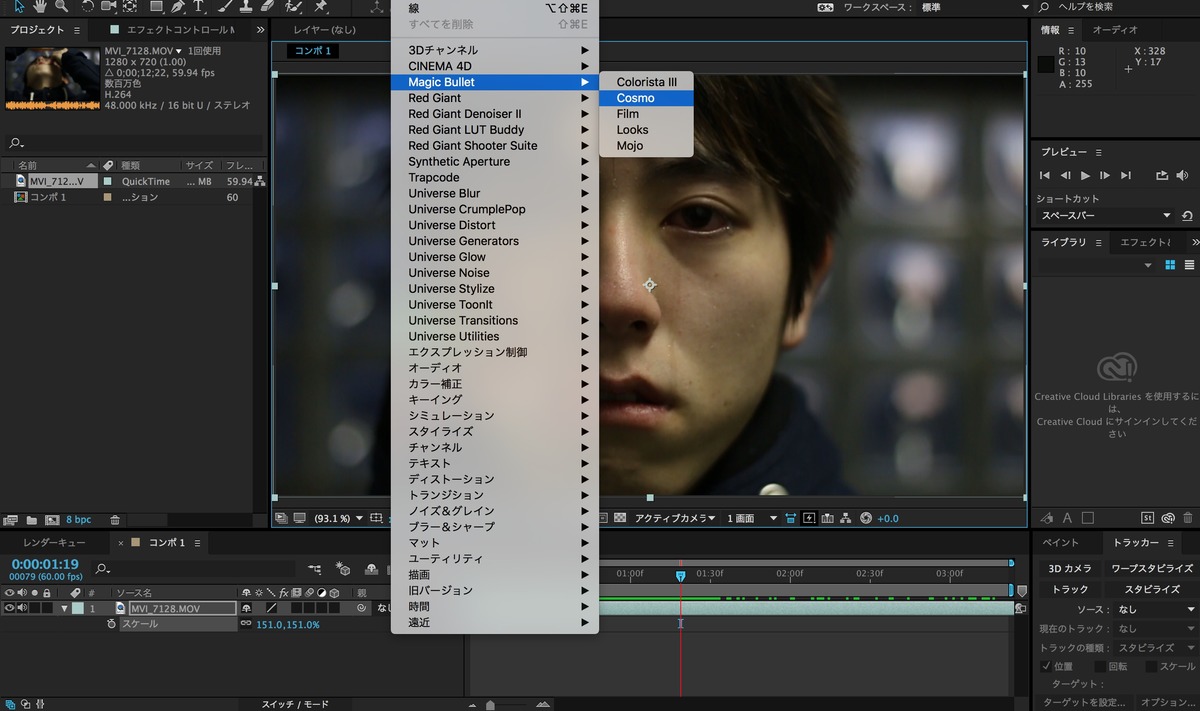1200x711 pixels.
Task: Click the トラック button in Tracker
Action: (x=1069, y=589)
